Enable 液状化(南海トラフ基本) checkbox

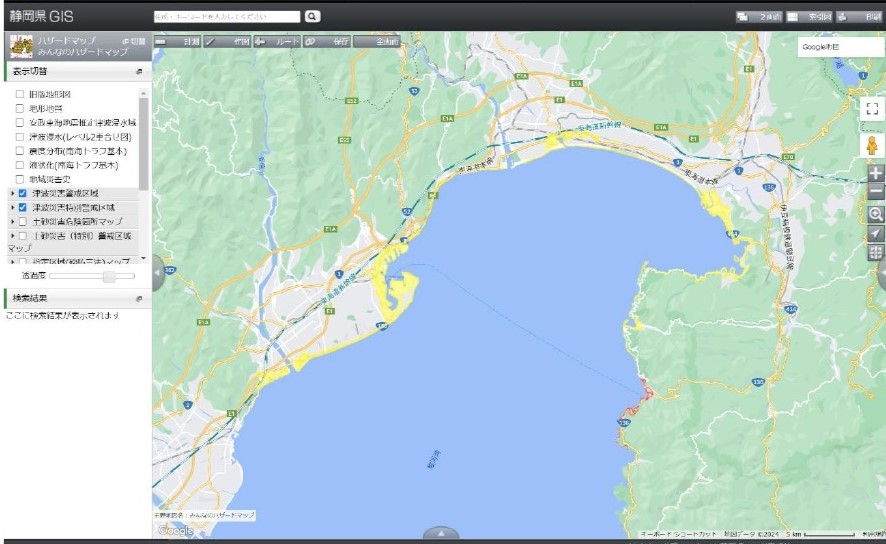[x=20, y=165]
